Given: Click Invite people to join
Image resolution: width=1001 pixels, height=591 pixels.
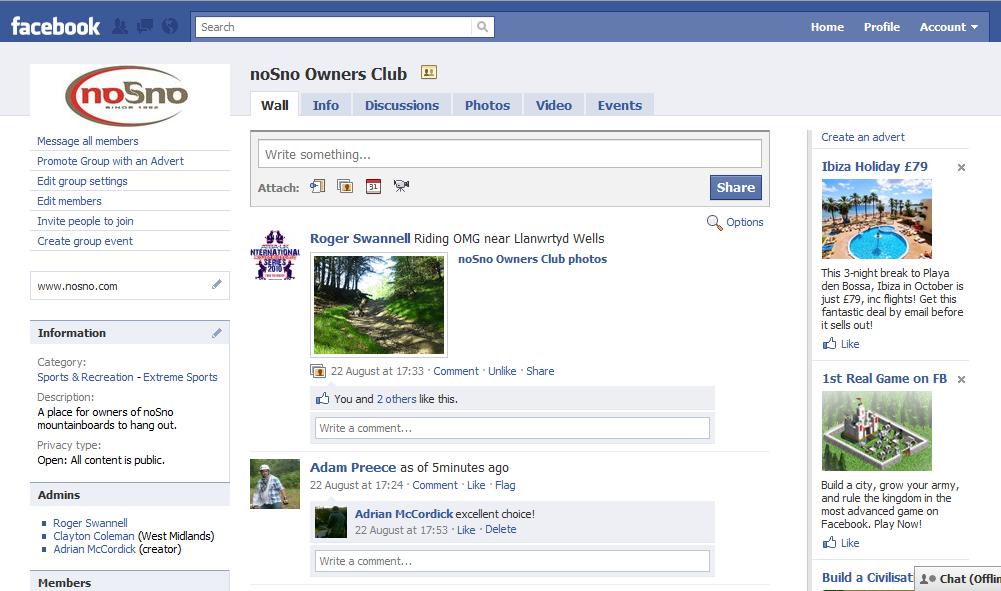Looking at the screenshot, I should (x=85, y=221).
